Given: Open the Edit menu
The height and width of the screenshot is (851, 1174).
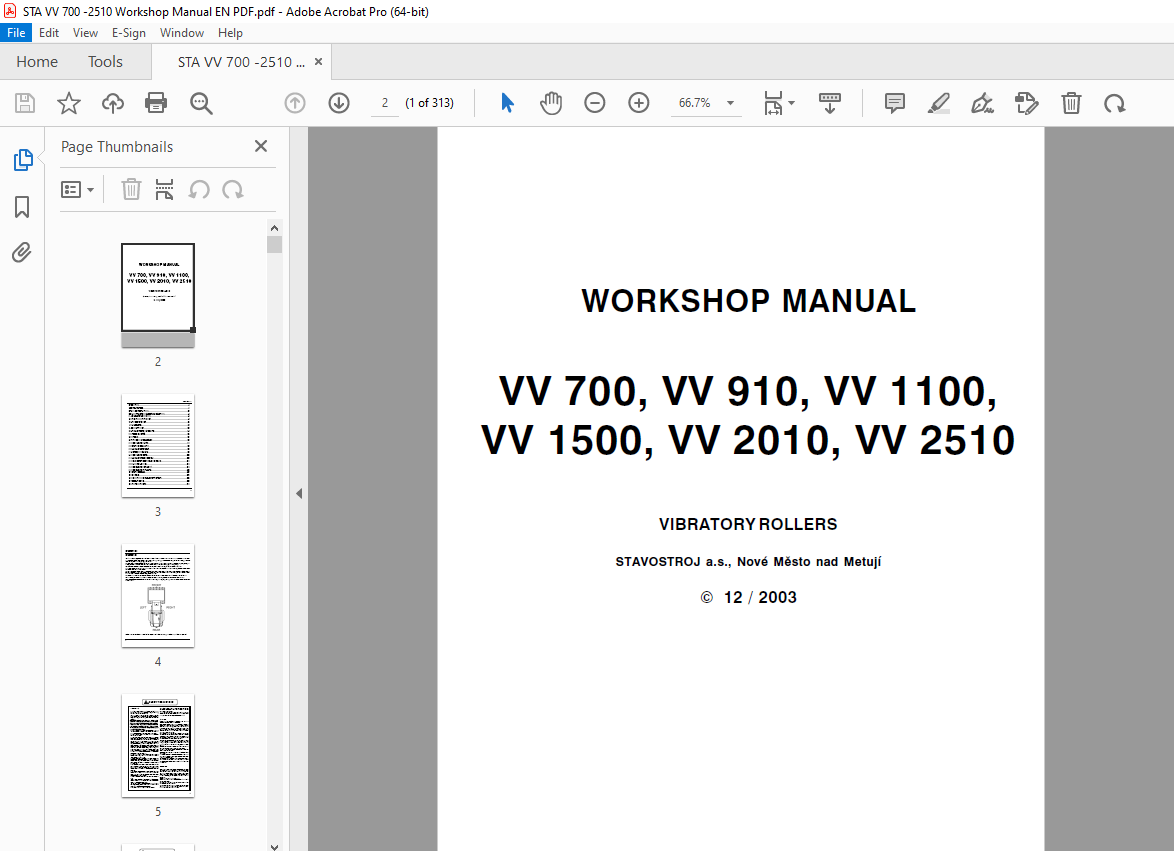Looking at the screenshot, I should coord(49,33).
